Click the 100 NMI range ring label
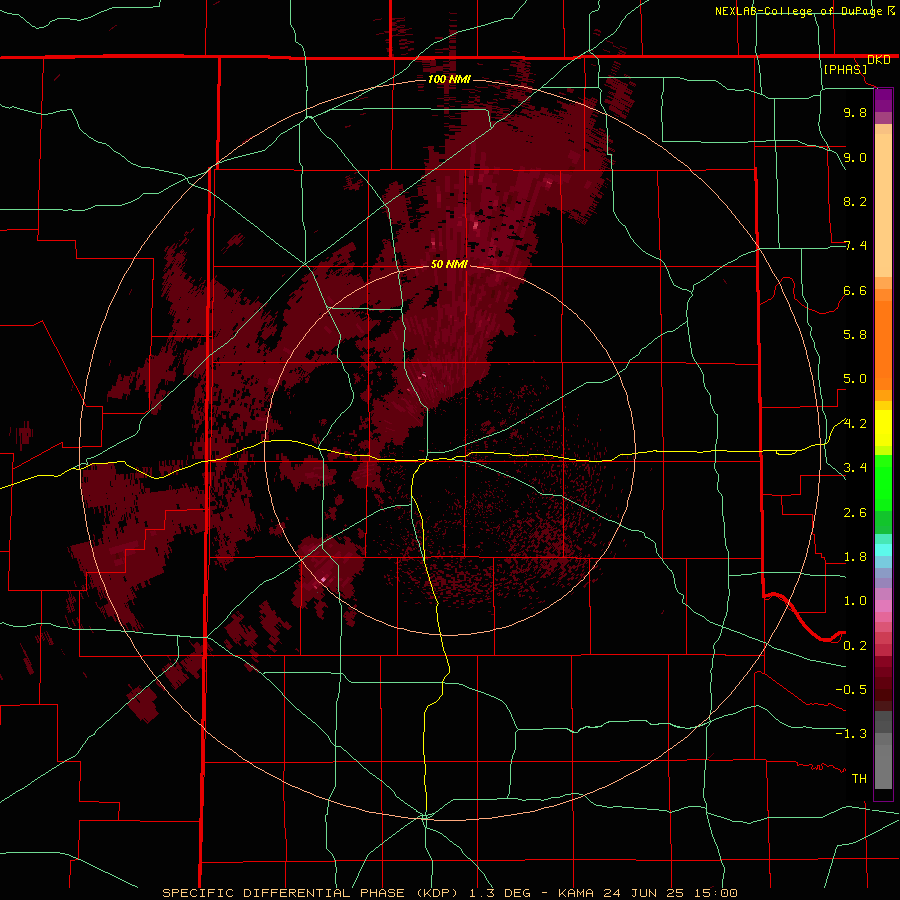This screenshot has width=900, height=900. tap(449, 79)
